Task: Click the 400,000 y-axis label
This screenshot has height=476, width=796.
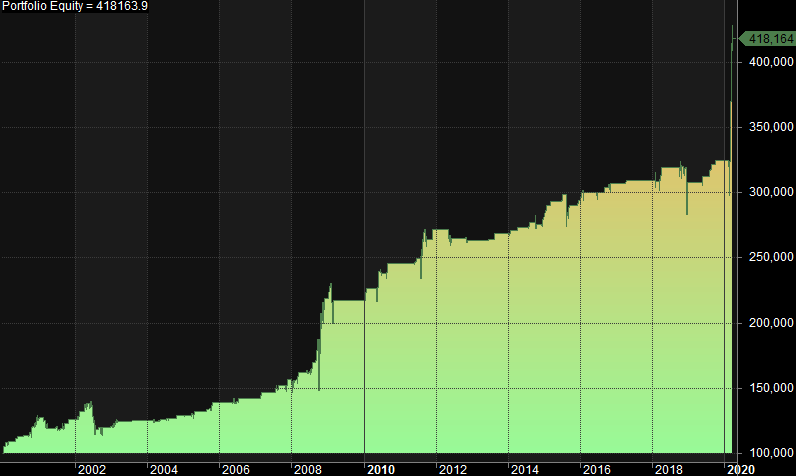Action: point(768,63)
